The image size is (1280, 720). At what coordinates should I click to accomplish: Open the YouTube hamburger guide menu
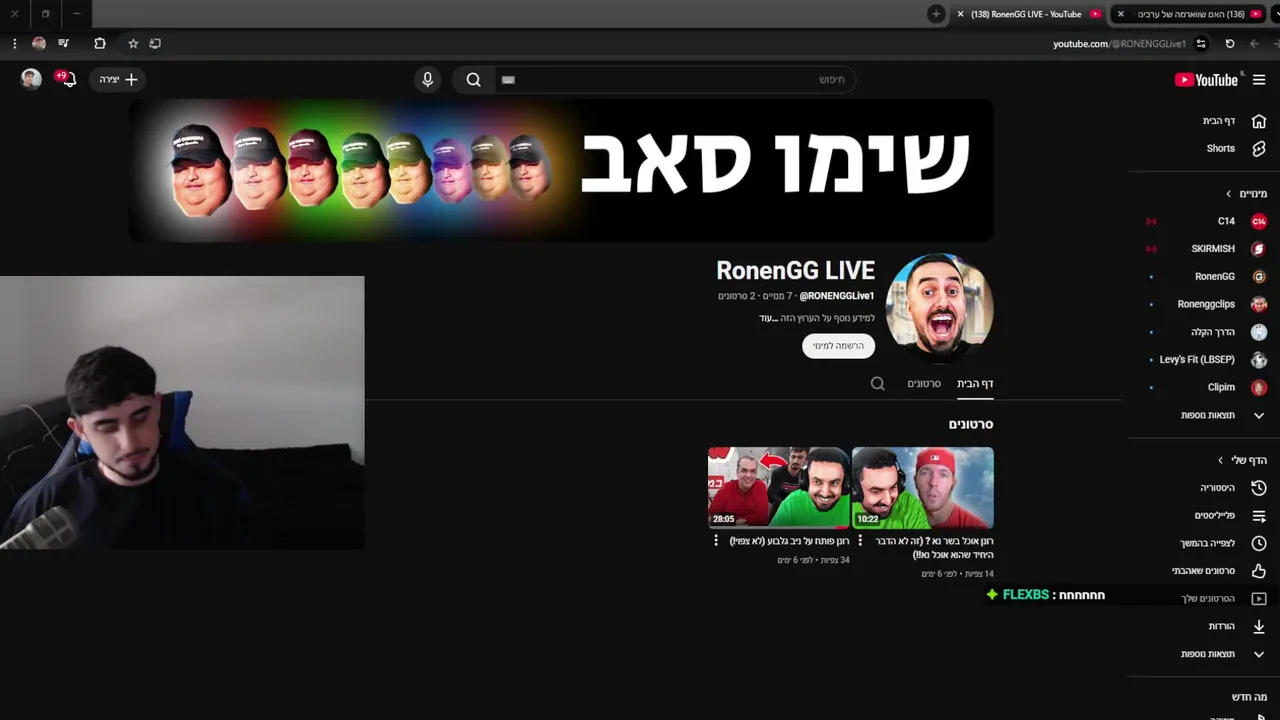(x=1259, y=80)
